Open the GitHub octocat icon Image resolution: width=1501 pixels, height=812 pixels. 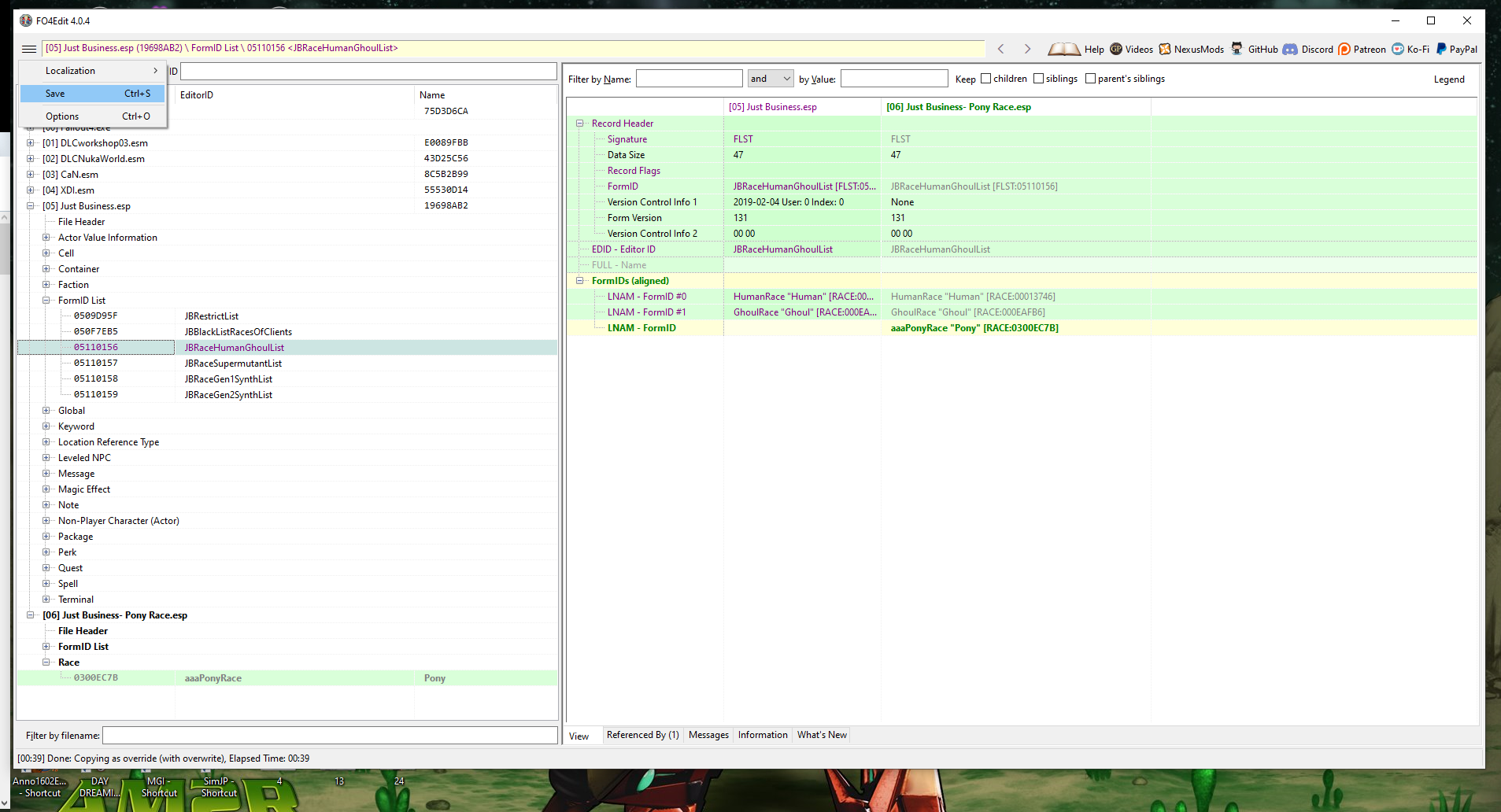tap(1237, 49)
